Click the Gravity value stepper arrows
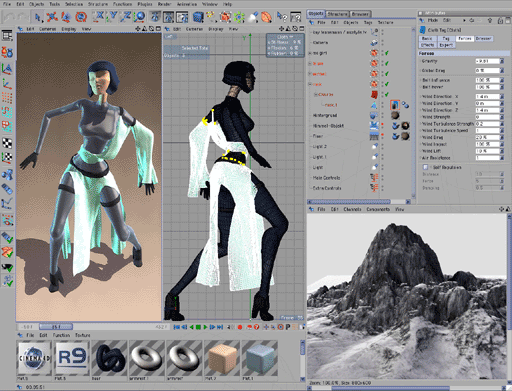 pyautogui.click(x=502, y=61)
